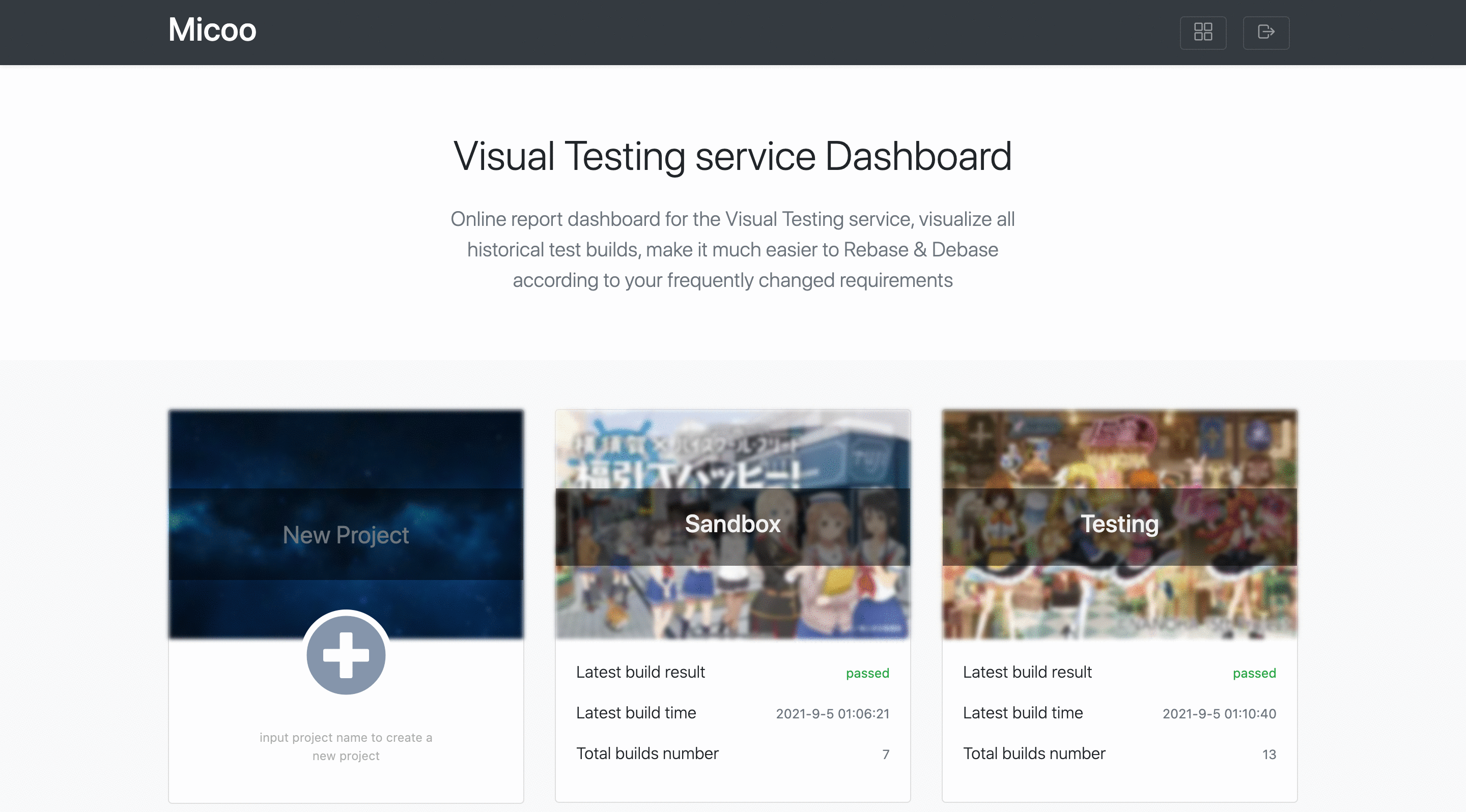Click the Micoo logo text

[212, 30]
